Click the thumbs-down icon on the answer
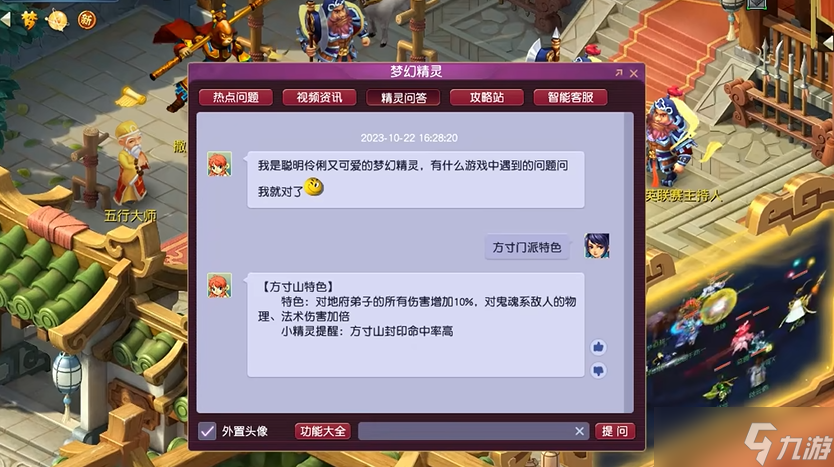 (x=598, y=370)
